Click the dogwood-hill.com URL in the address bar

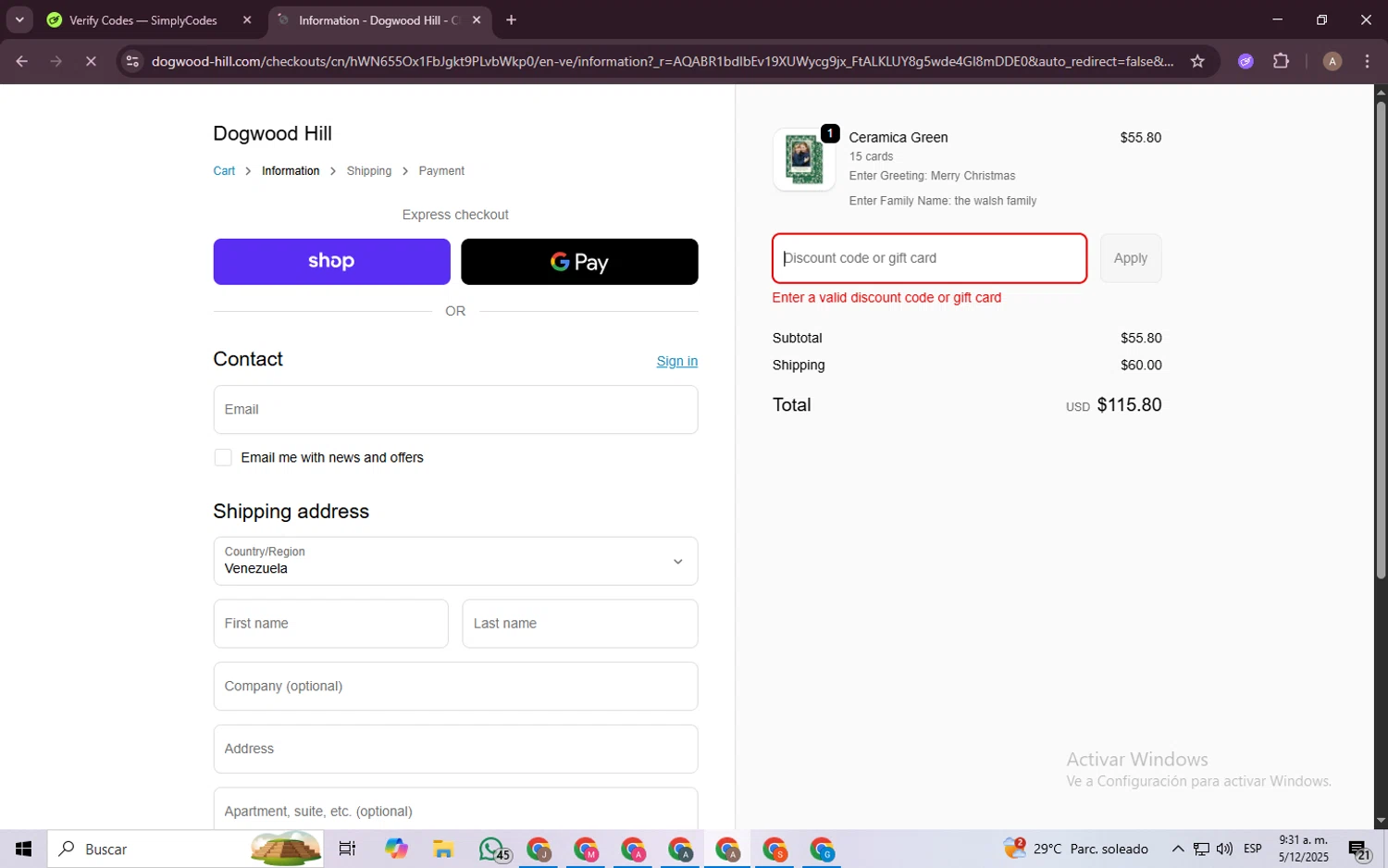pyautogui.click(x=663, y=61)
